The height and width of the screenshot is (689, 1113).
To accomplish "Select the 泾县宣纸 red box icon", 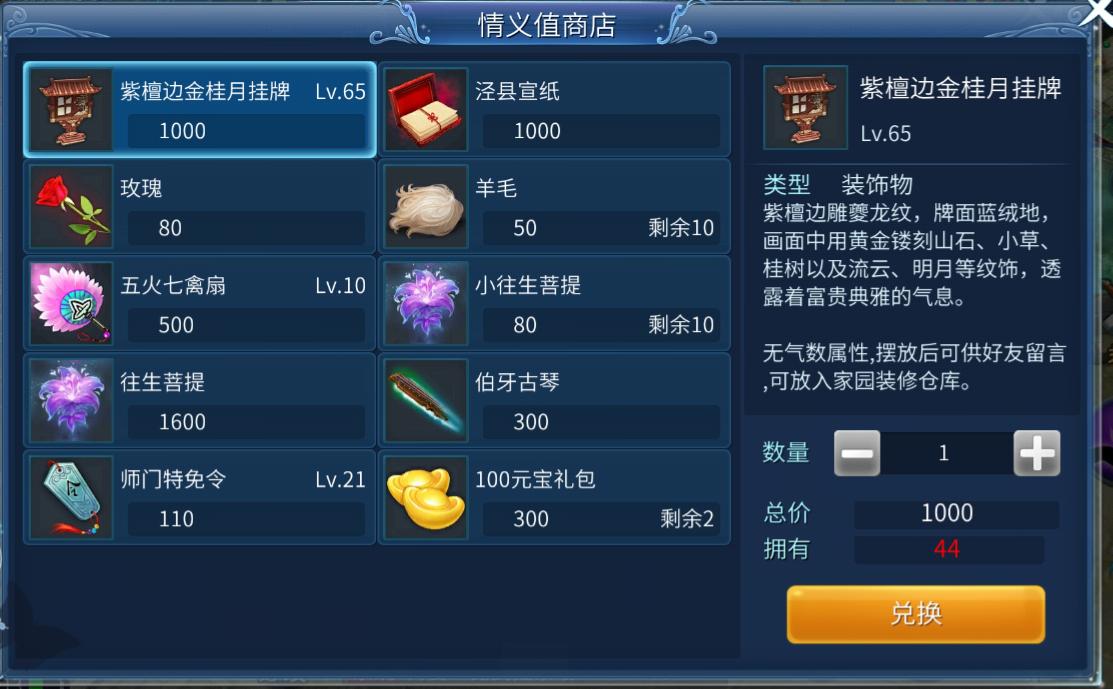I will [426, 109].
